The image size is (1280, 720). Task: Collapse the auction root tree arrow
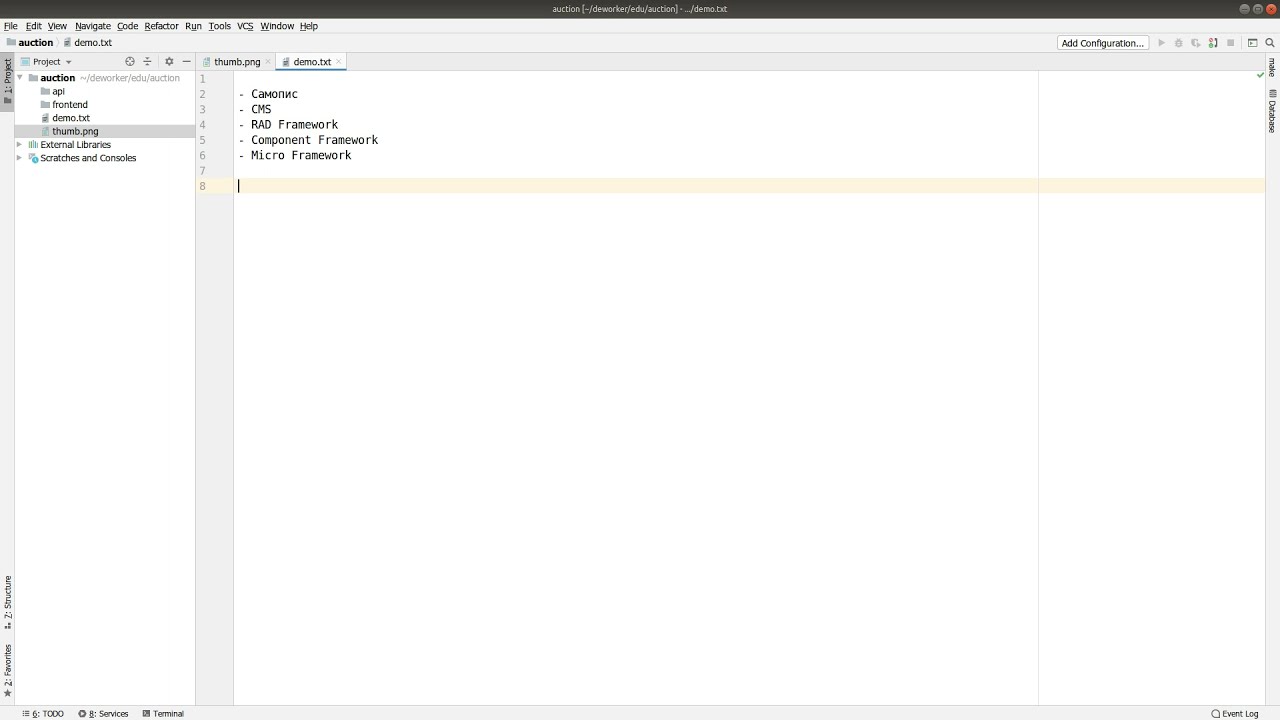[x=20, y=78]
